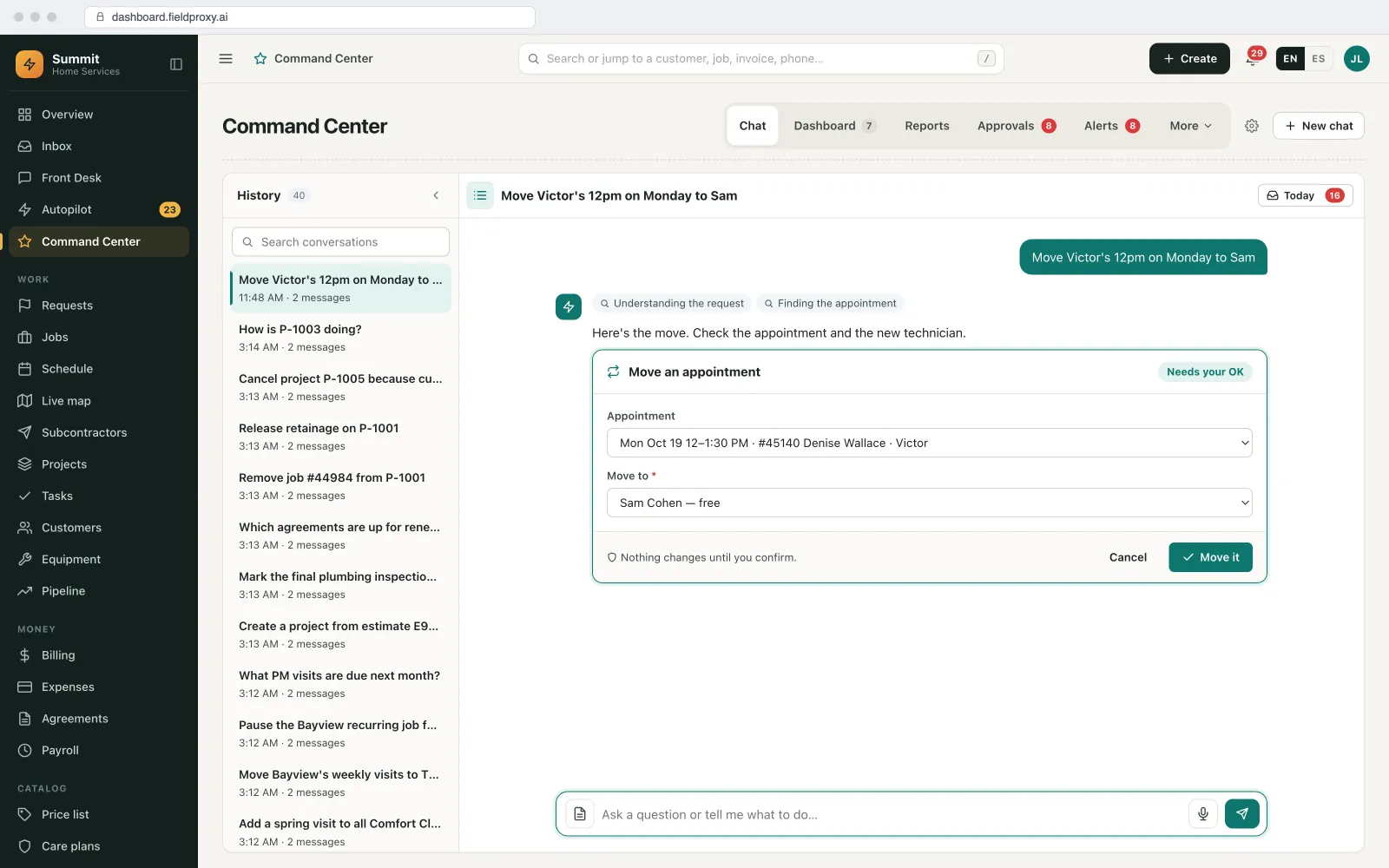The image size is (1389, 868).
Task: Activate the microphone voice input
Action: [x=1203, y=814]
